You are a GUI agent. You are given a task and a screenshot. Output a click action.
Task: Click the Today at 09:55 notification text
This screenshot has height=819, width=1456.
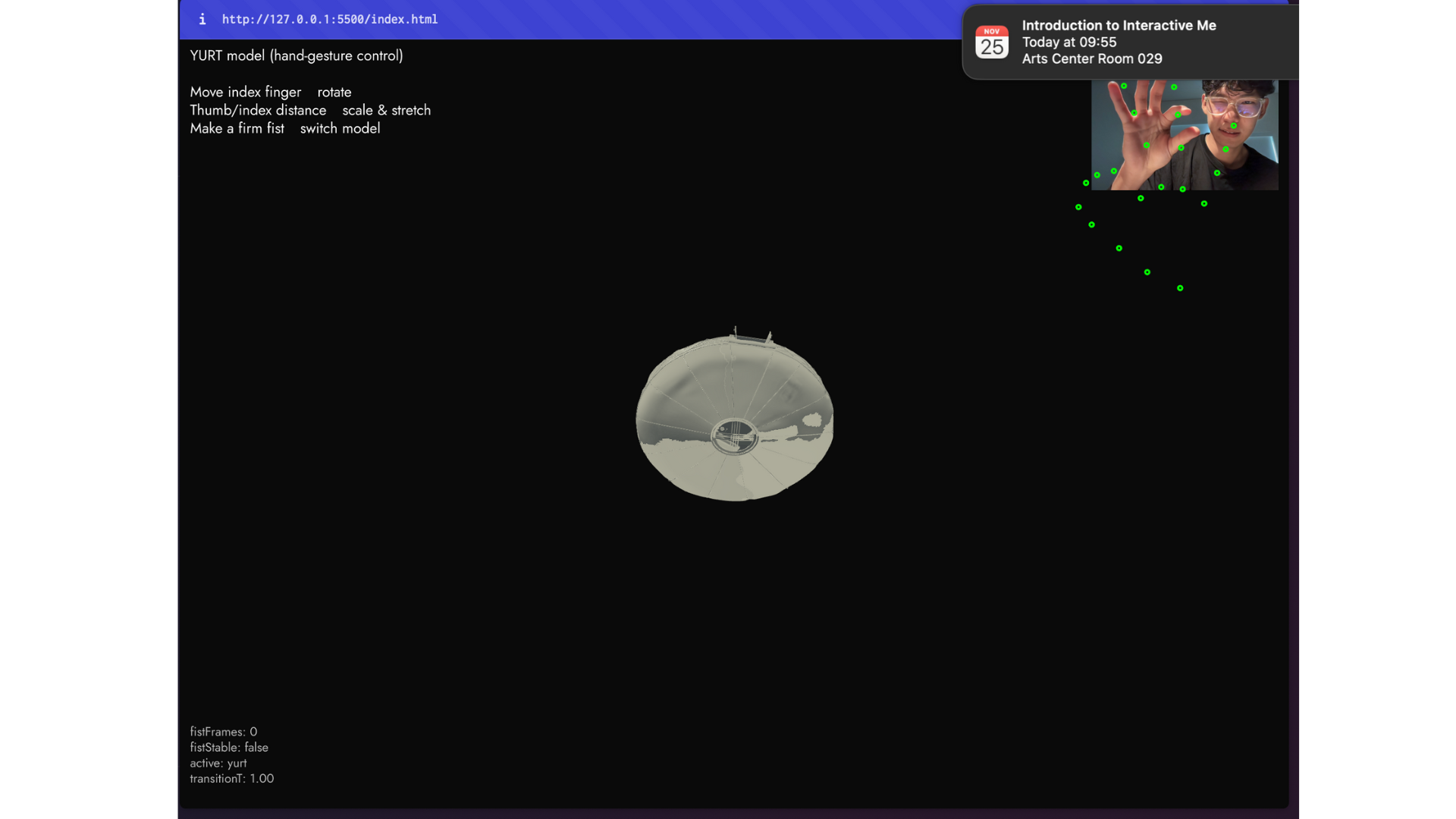[x=1068, y=42]
